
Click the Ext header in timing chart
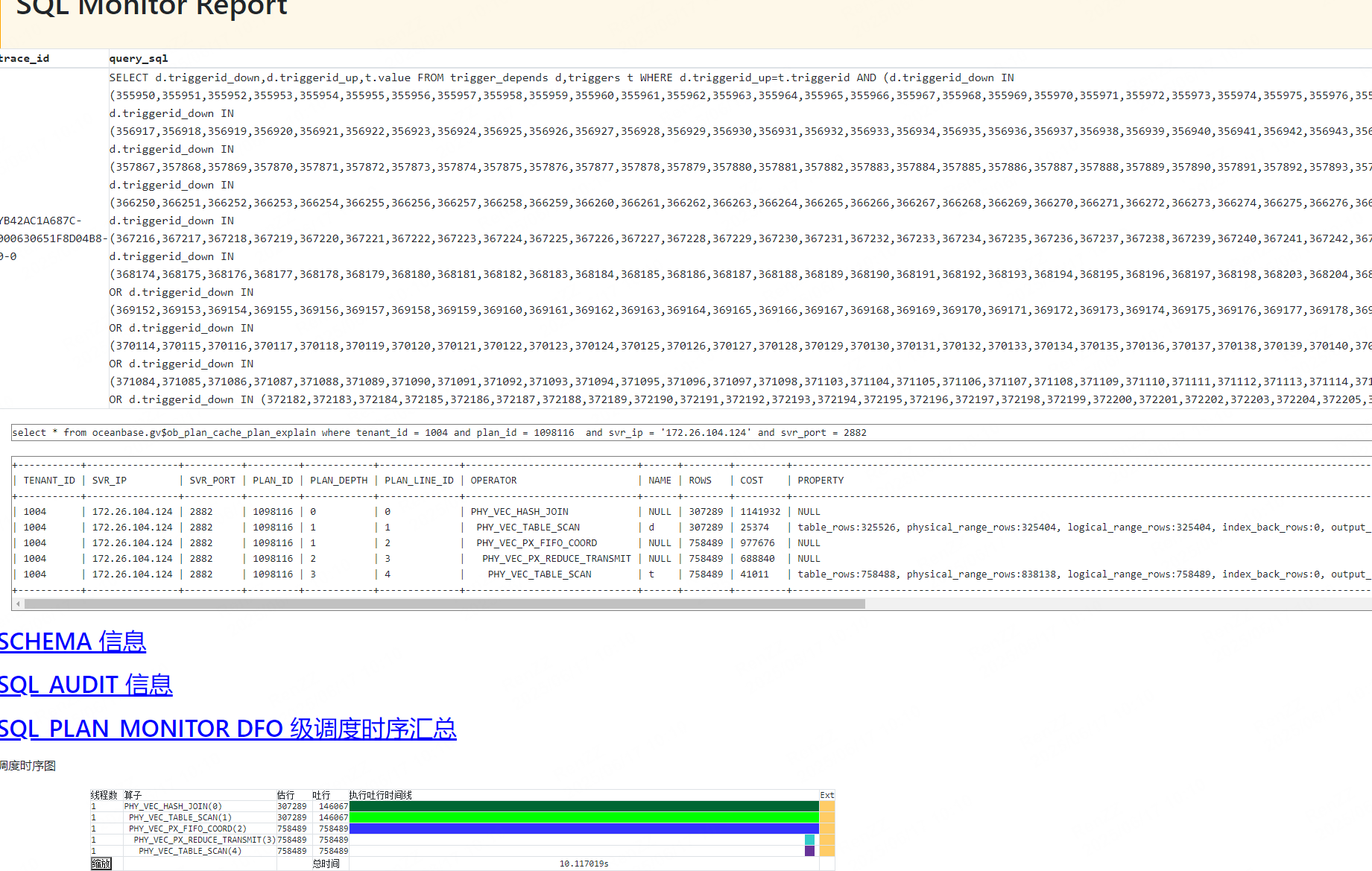click(x=827, y=795)
